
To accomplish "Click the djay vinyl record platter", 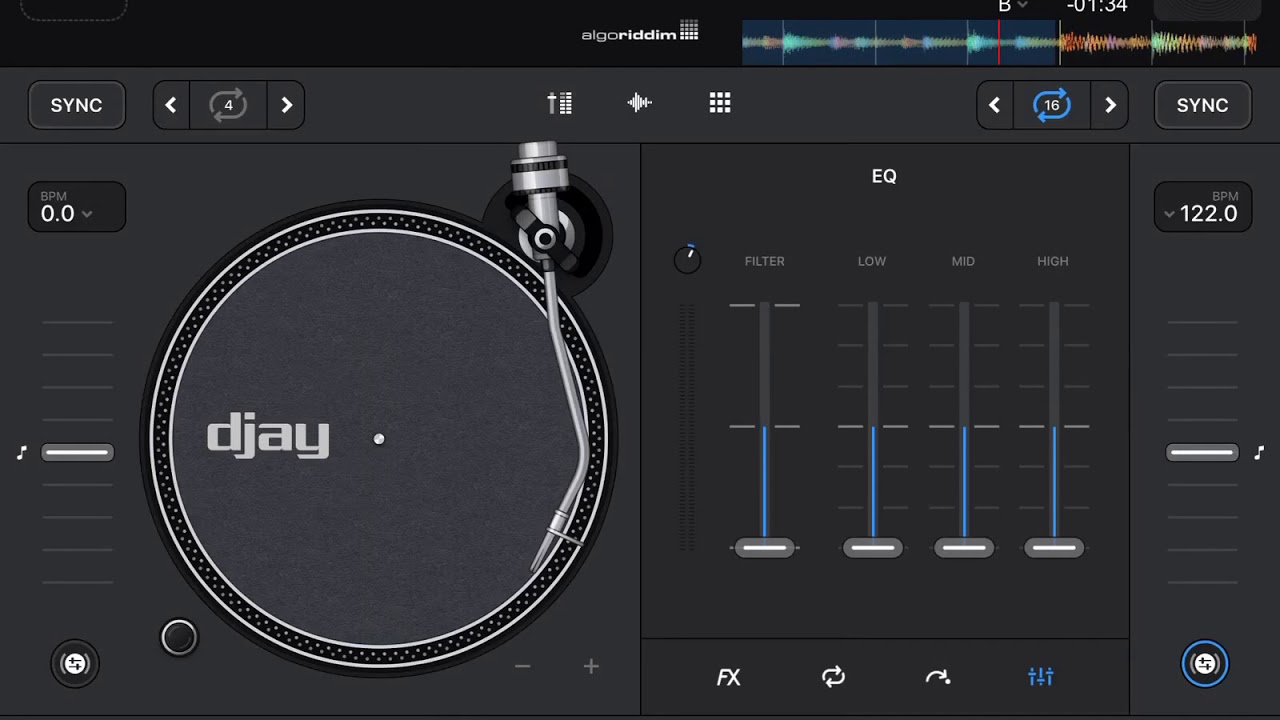I will [379, 439].
